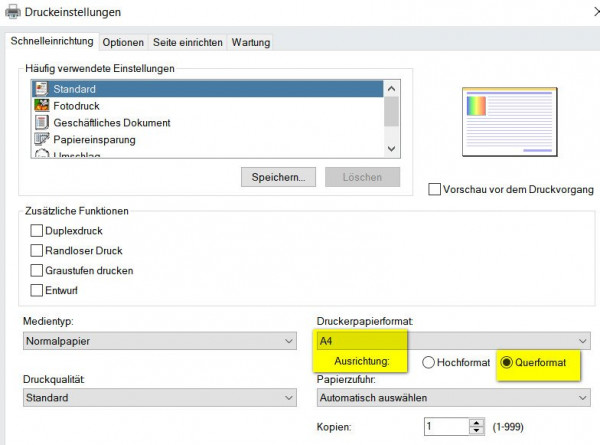Toggle Graustufen drucken checkbox
This screenshot has width=600, height=445.
pos(36,271)
